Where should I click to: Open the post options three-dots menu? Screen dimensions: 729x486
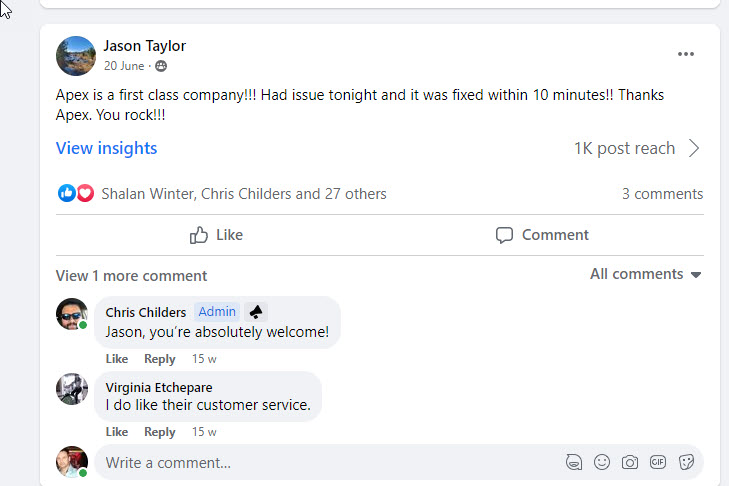(x=685, y=54)
